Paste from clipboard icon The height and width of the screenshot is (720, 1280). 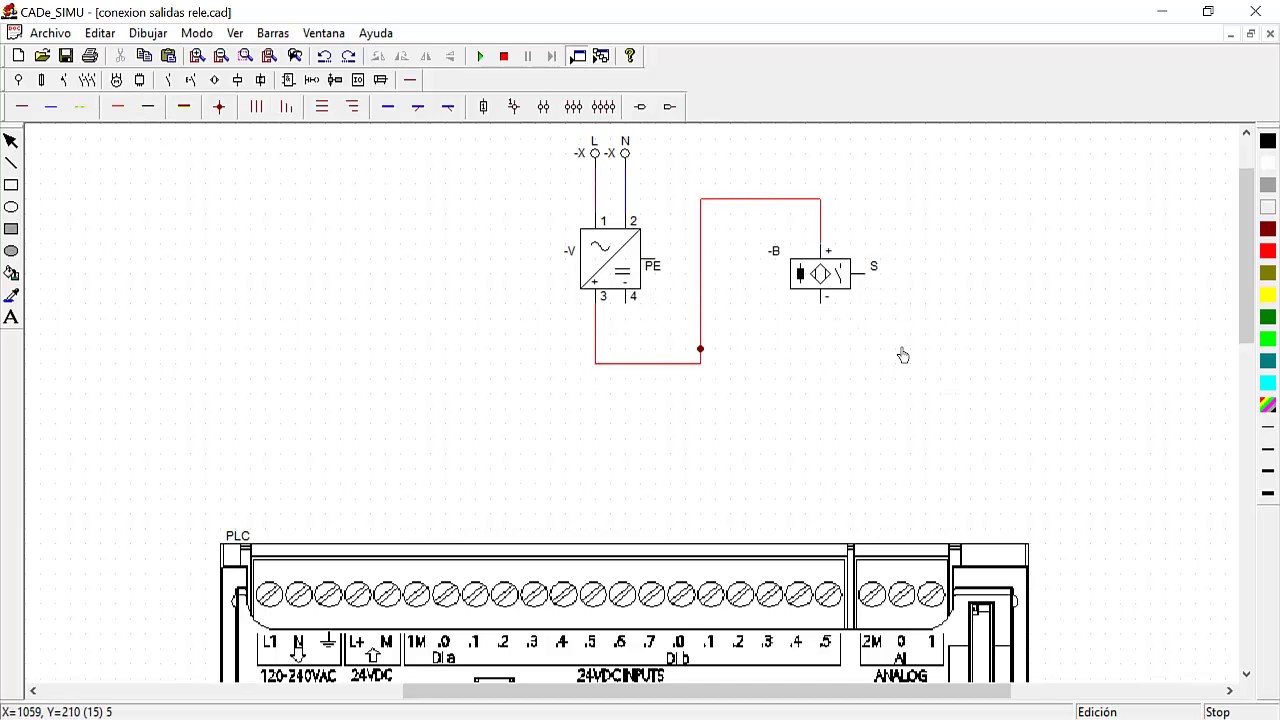168,56
